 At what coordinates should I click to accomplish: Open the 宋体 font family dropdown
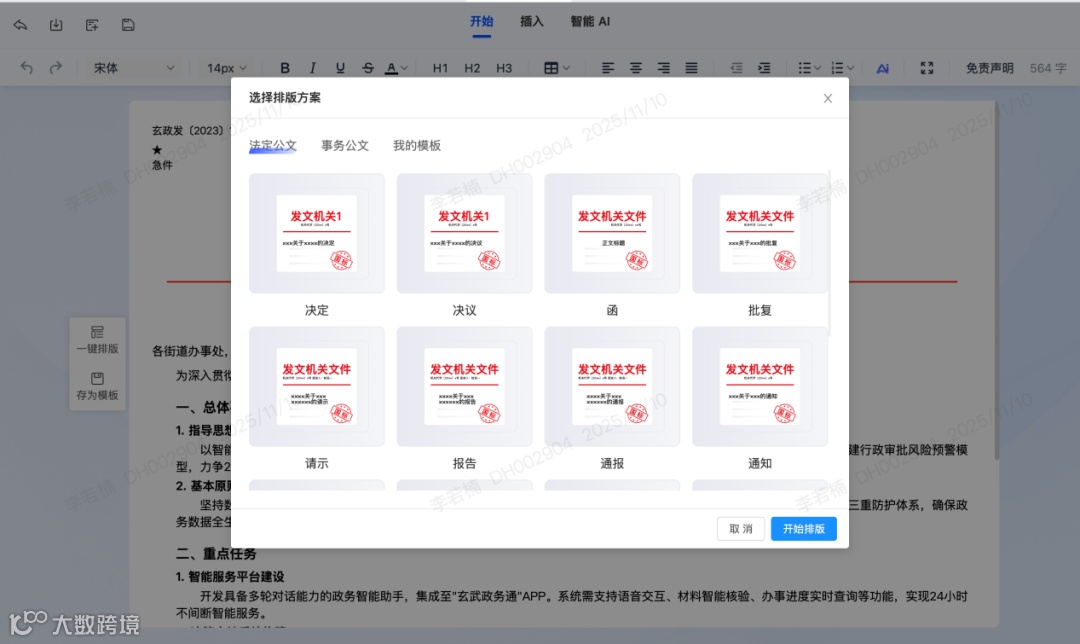(134, 67)
